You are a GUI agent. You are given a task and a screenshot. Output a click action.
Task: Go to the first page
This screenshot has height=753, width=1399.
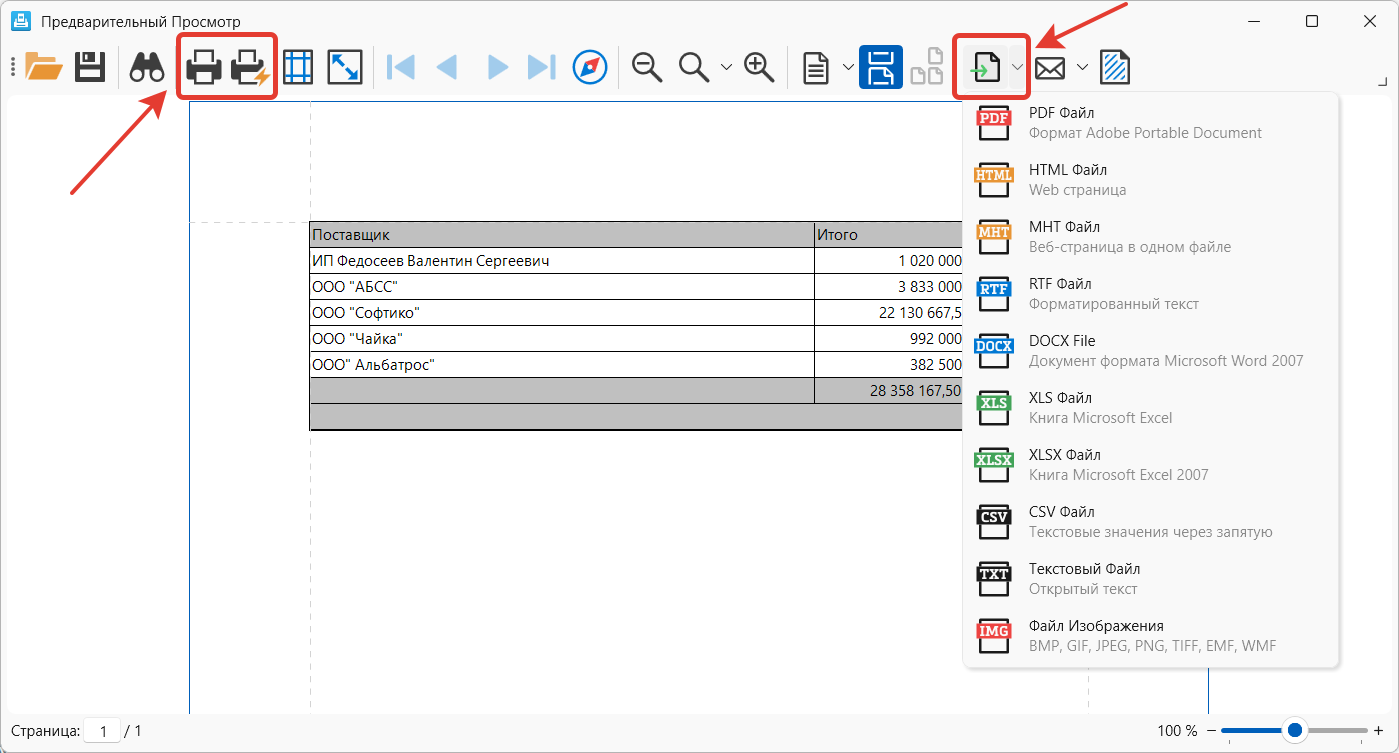(x=400, y=67)
